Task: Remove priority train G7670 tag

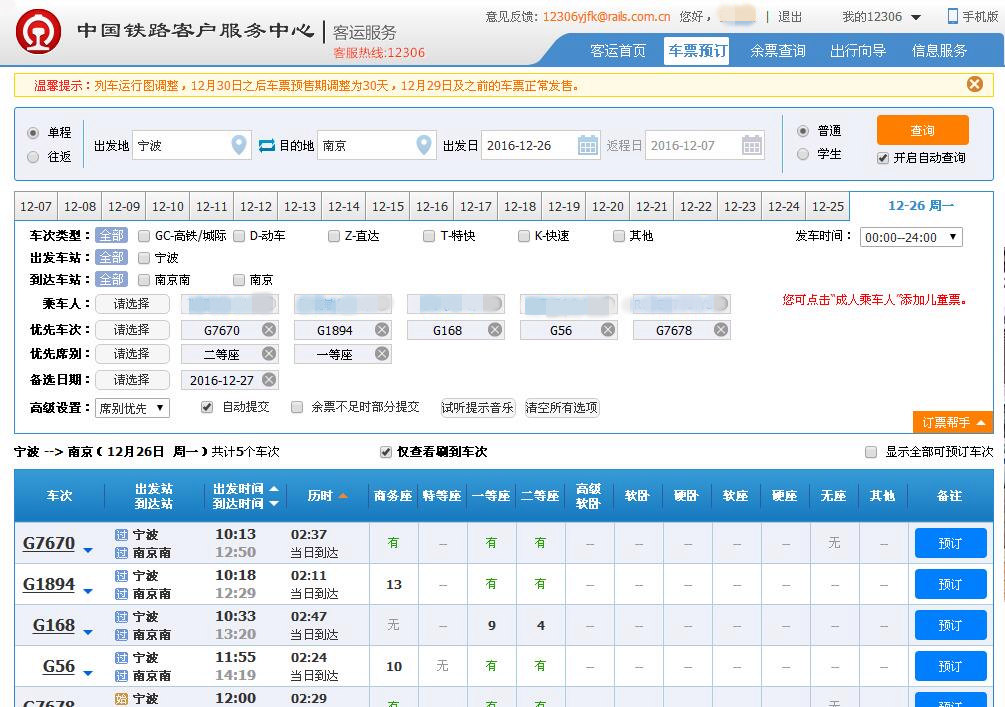Action: click(x=269, y=329)
